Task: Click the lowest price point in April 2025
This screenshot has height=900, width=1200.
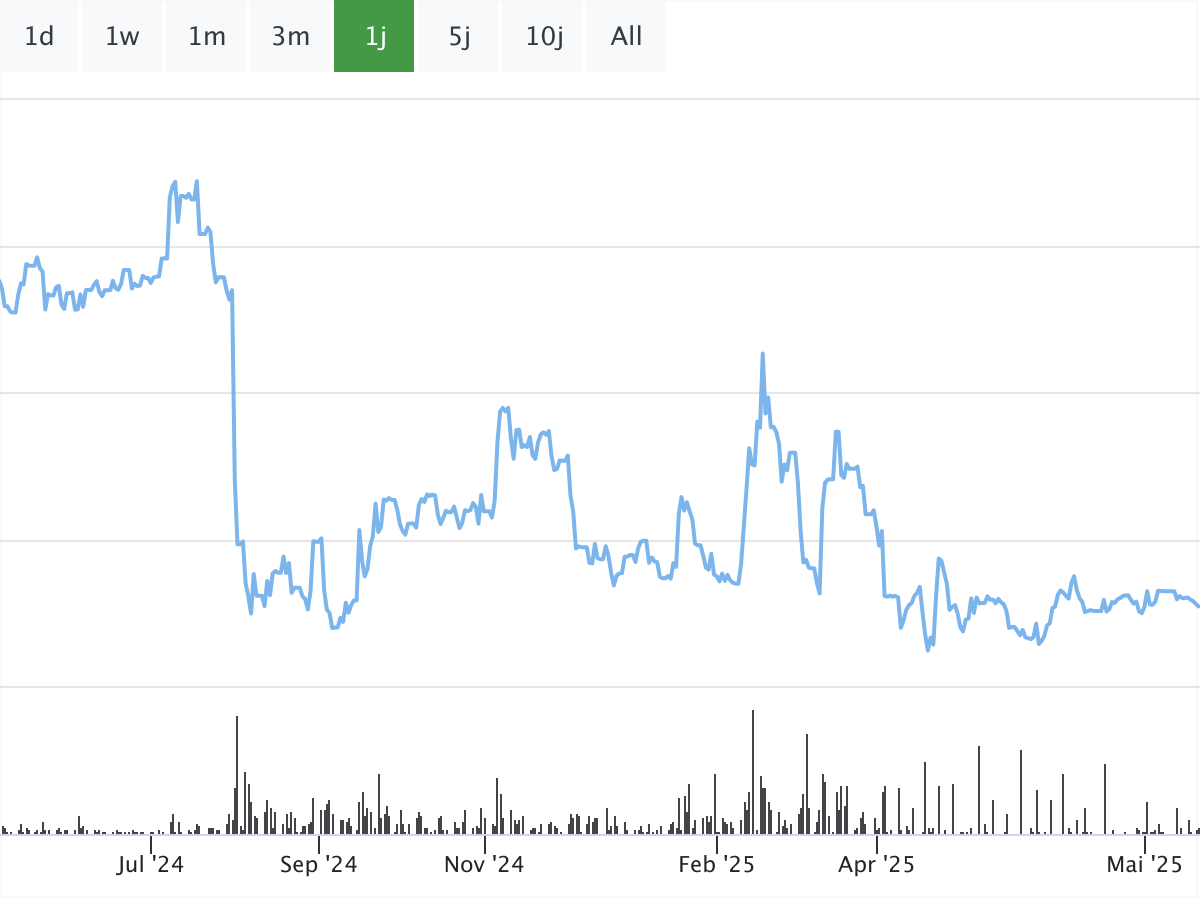Action: tap(928, 649)
